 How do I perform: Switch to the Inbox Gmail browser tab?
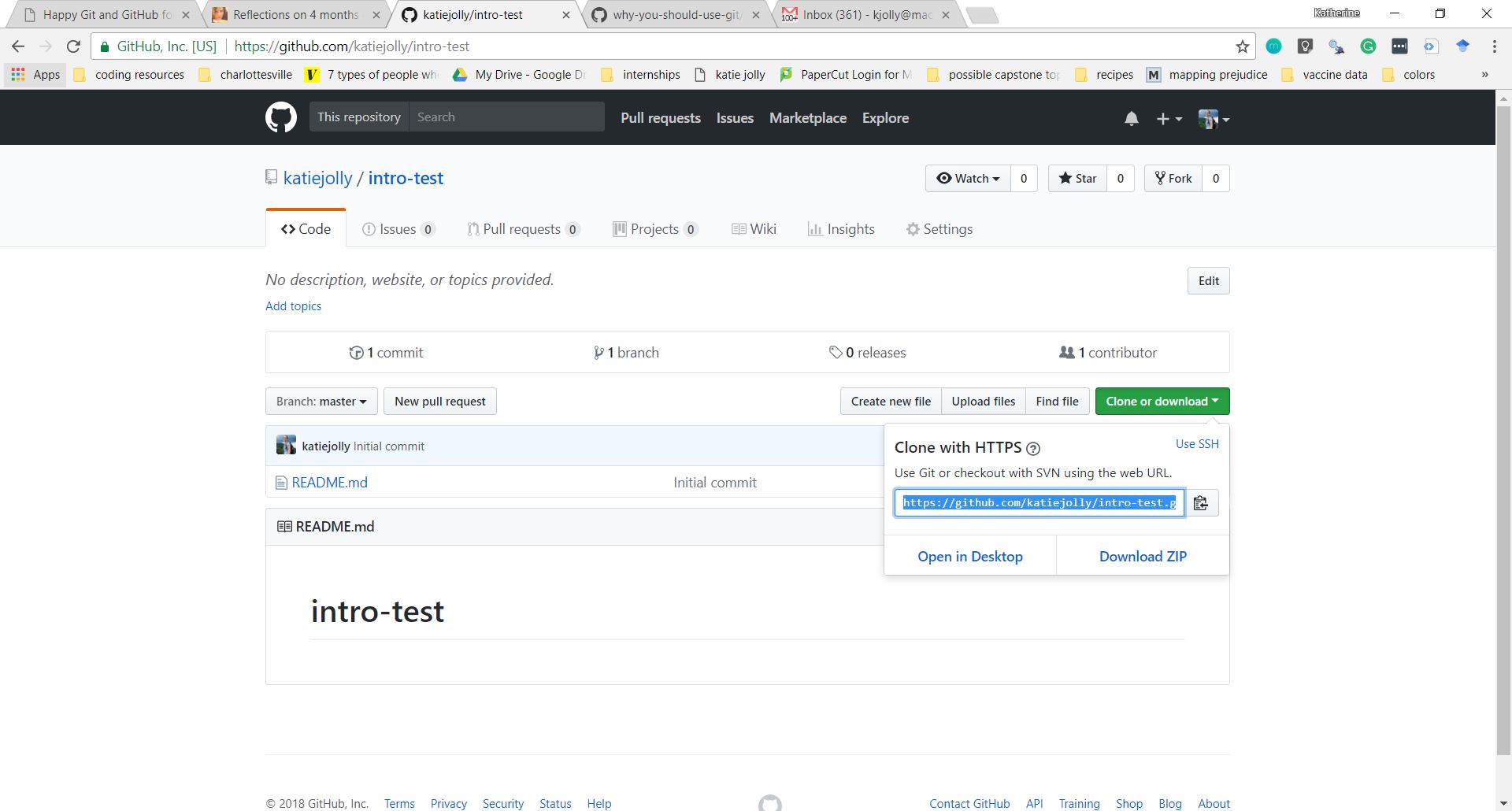[866, 15]
